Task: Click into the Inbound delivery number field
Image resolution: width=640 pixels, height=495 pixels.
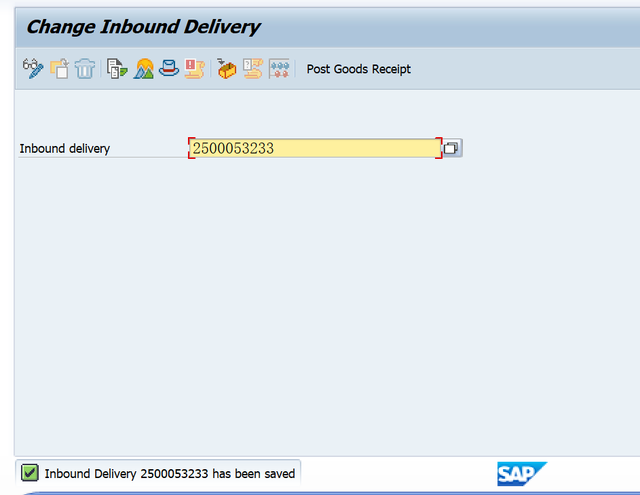Action: pyautogui.click(x=315, y=148)
